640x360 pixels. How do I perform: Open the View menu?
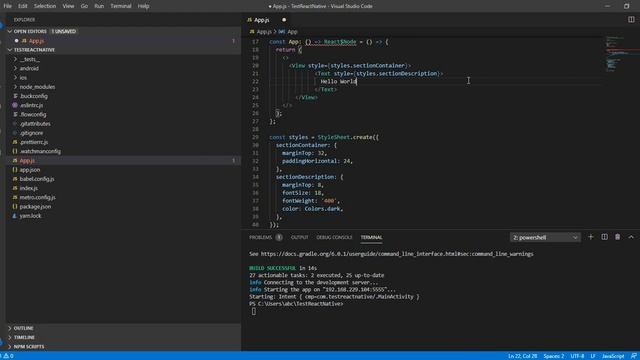pyautogui.click(x=68, y=6)
